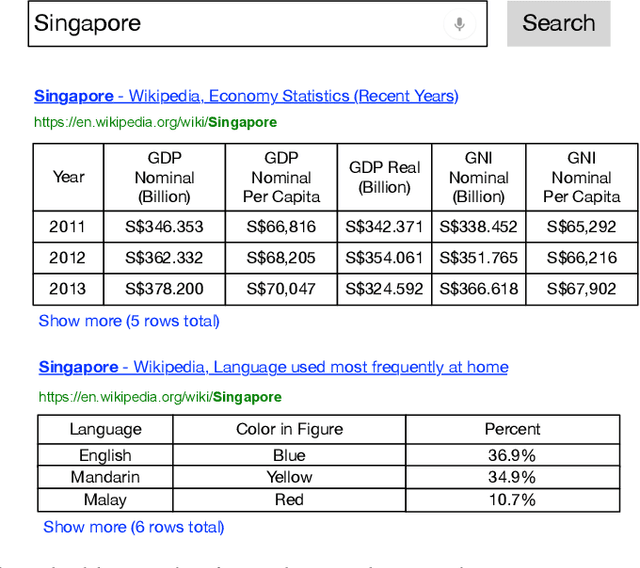Expand Show more (6 rows total)

(133, 526)
